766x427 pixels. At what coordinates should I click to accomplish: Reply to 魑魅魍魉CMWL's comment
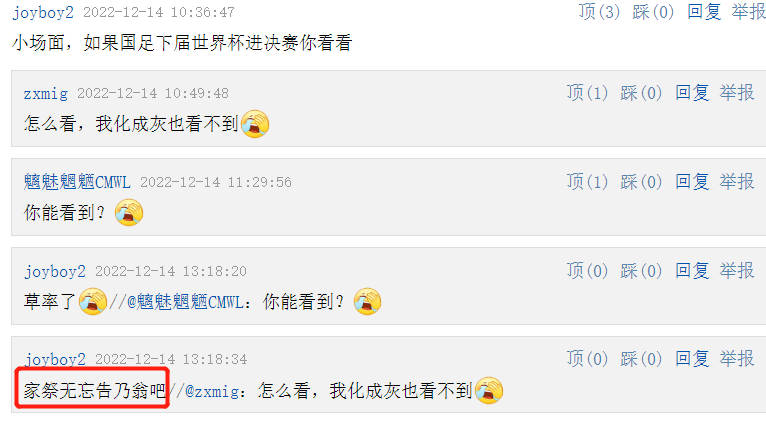pyautogui.click(x=692, y=181)
